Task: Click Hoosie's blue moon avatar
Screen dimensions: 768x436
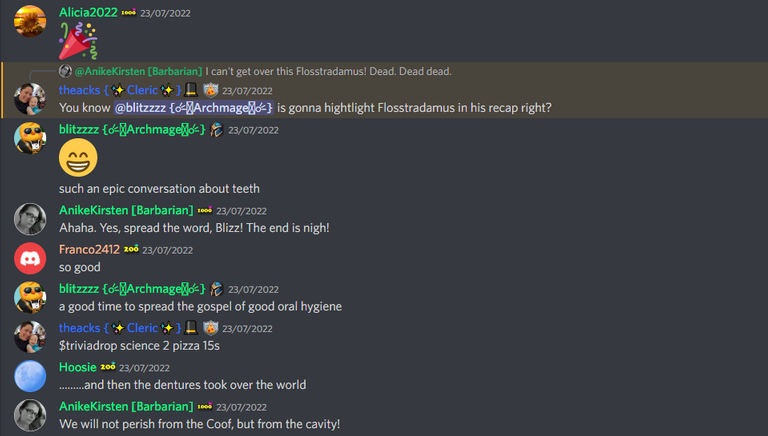Action: [x=30, y=376]
